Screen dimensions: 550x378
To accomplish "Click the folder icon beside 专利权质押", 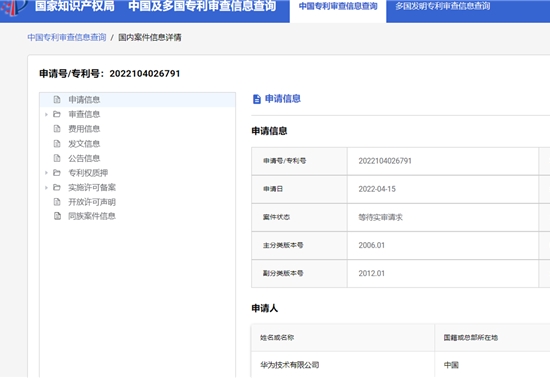I will pyautogui.click(x=57, y=173).
